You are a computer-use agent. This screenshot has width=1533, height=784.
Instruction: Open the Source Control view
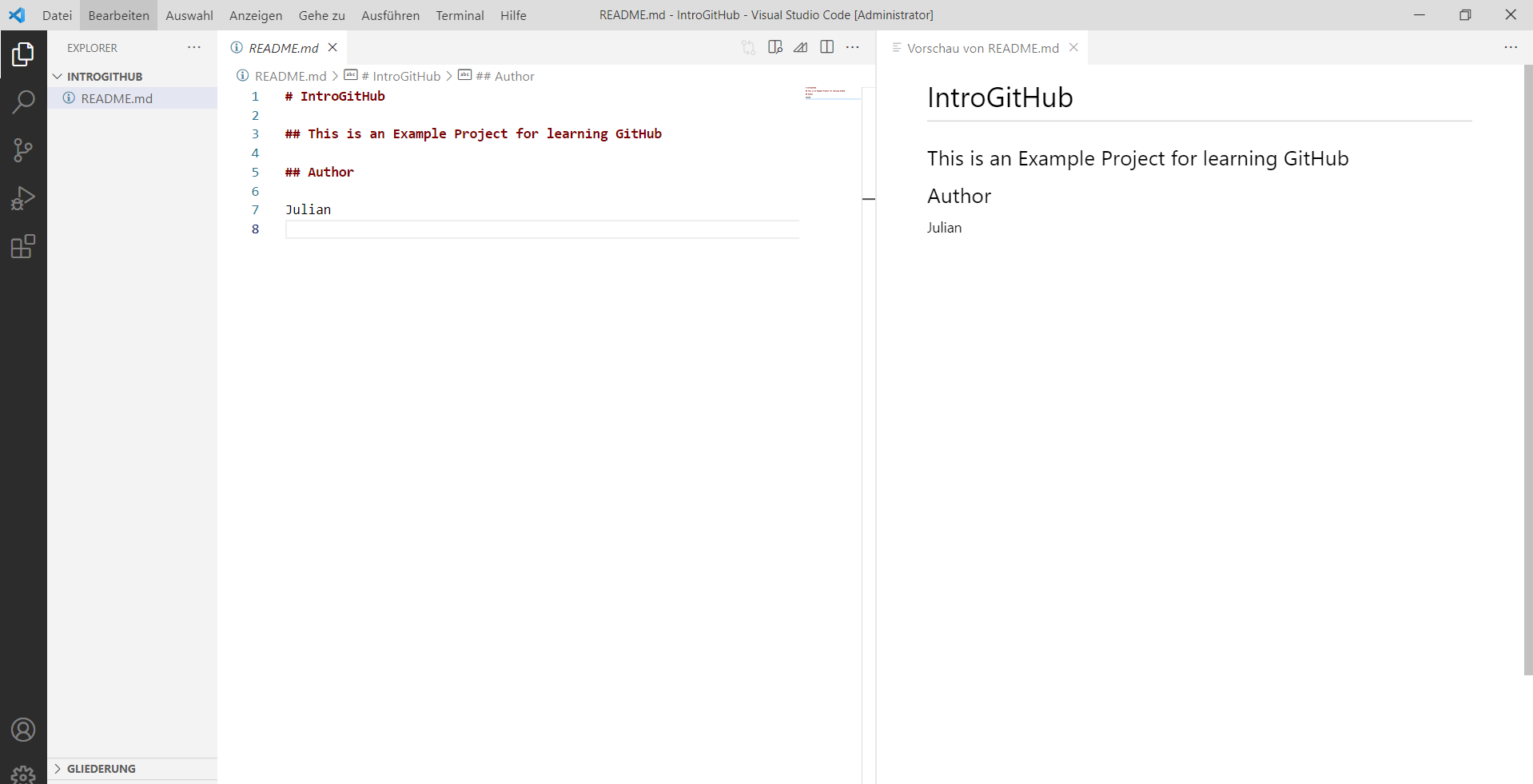23,149
